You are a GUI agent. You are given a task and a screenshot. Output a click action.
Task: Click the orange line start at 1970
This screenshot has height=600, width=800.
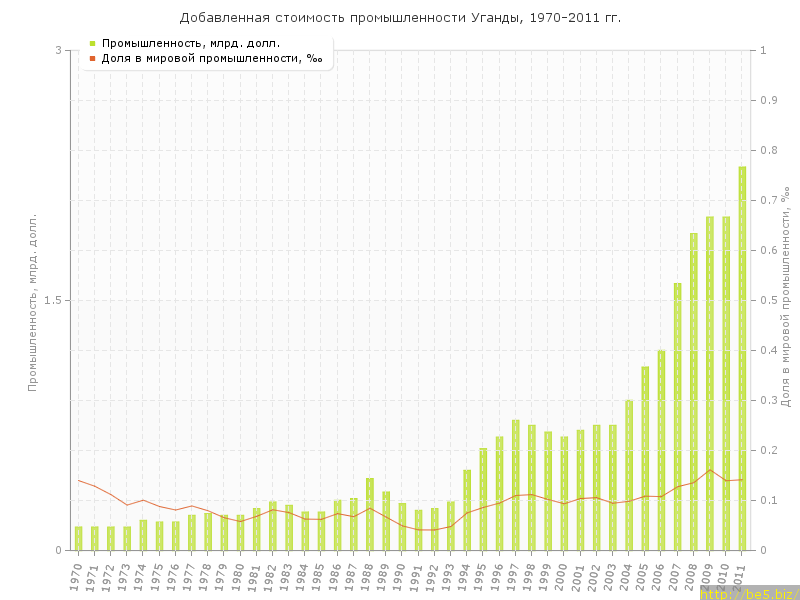click(x=78, y=480)
